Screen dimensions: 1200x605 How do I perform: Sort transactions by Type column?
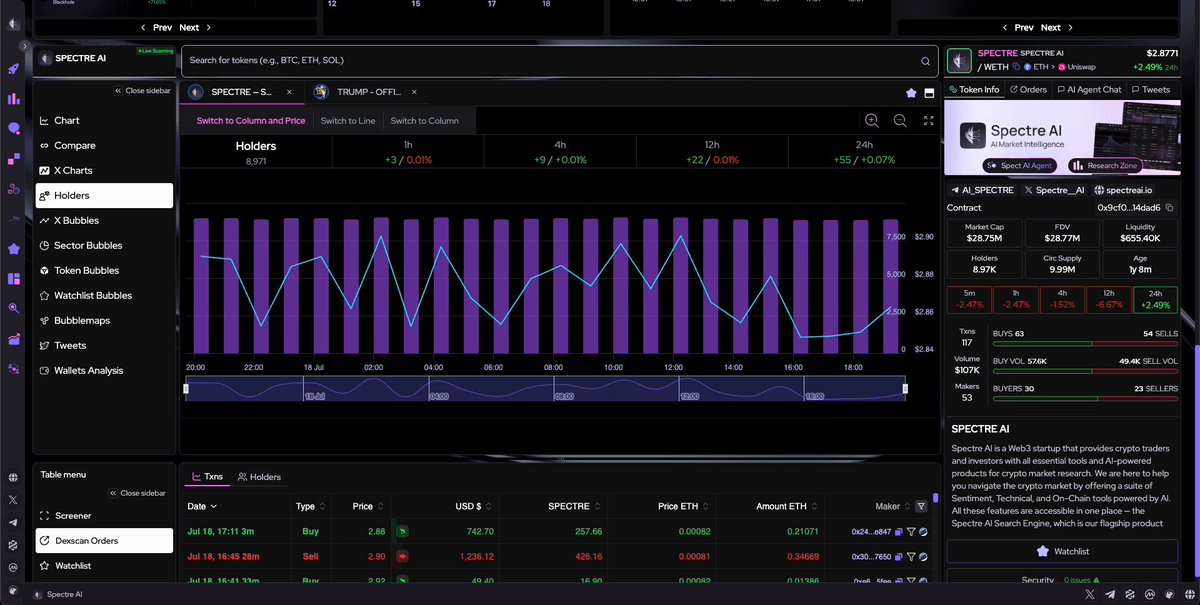pos(310,506)
